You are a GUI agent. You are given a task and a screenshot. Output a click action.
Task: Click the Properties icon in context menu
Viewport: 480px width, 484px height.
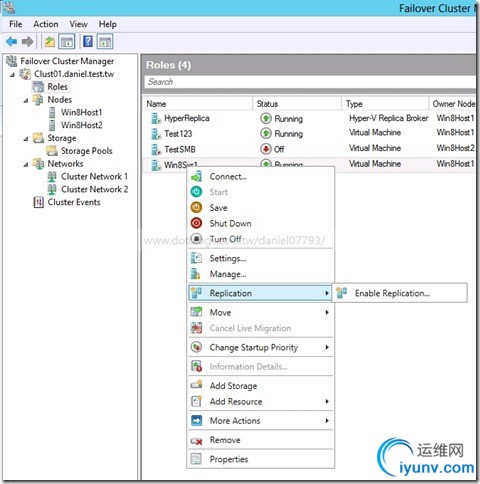(x=196, y=459)
